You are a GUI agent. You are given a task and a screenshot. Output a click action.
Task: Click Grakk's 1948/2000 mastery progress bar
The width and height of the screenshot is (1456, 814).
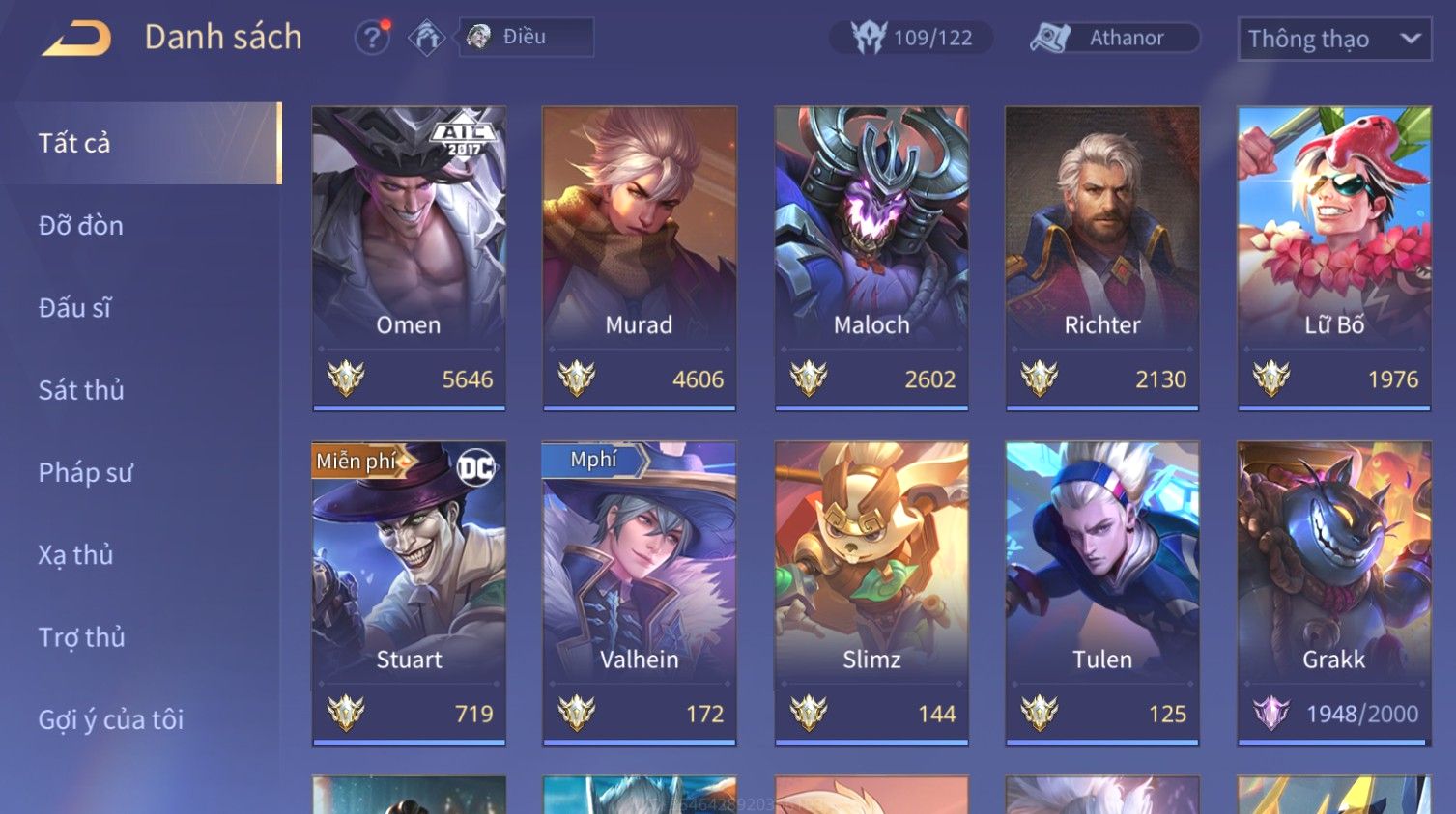(1334, 743)
